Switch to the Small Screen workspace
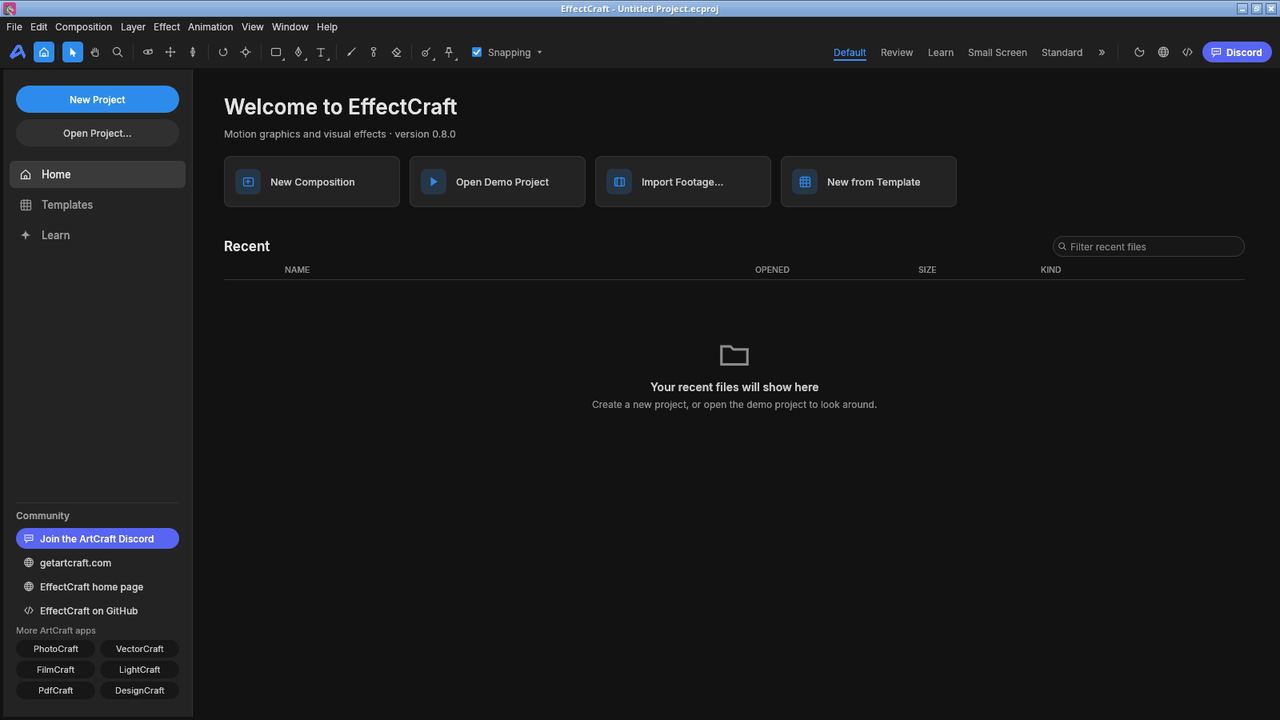This screenshot has width=1280, height=720. click(x=997, y=52)
